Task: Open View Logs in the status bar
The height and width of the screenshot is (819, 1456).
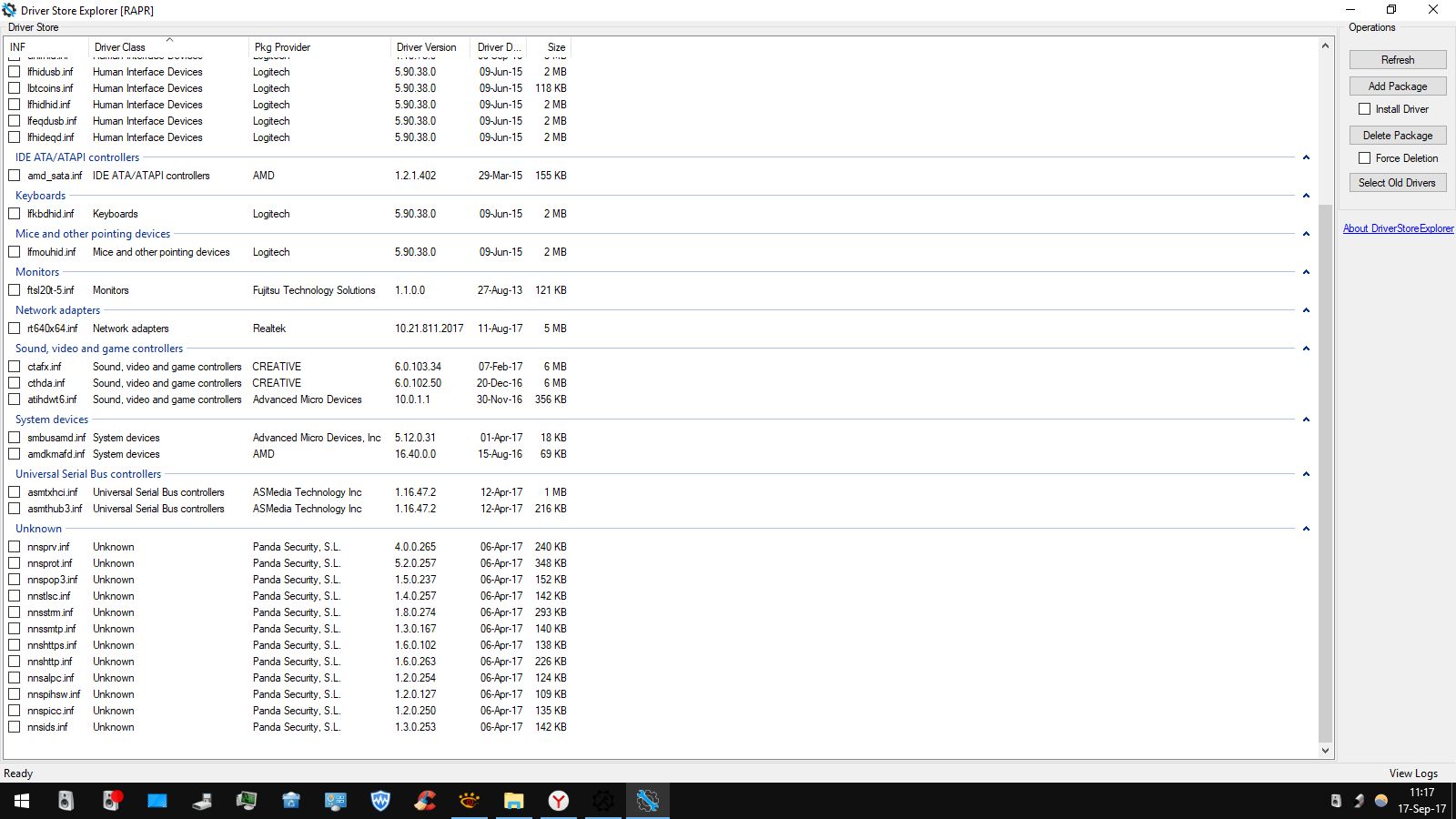Action: (1413, 773)
